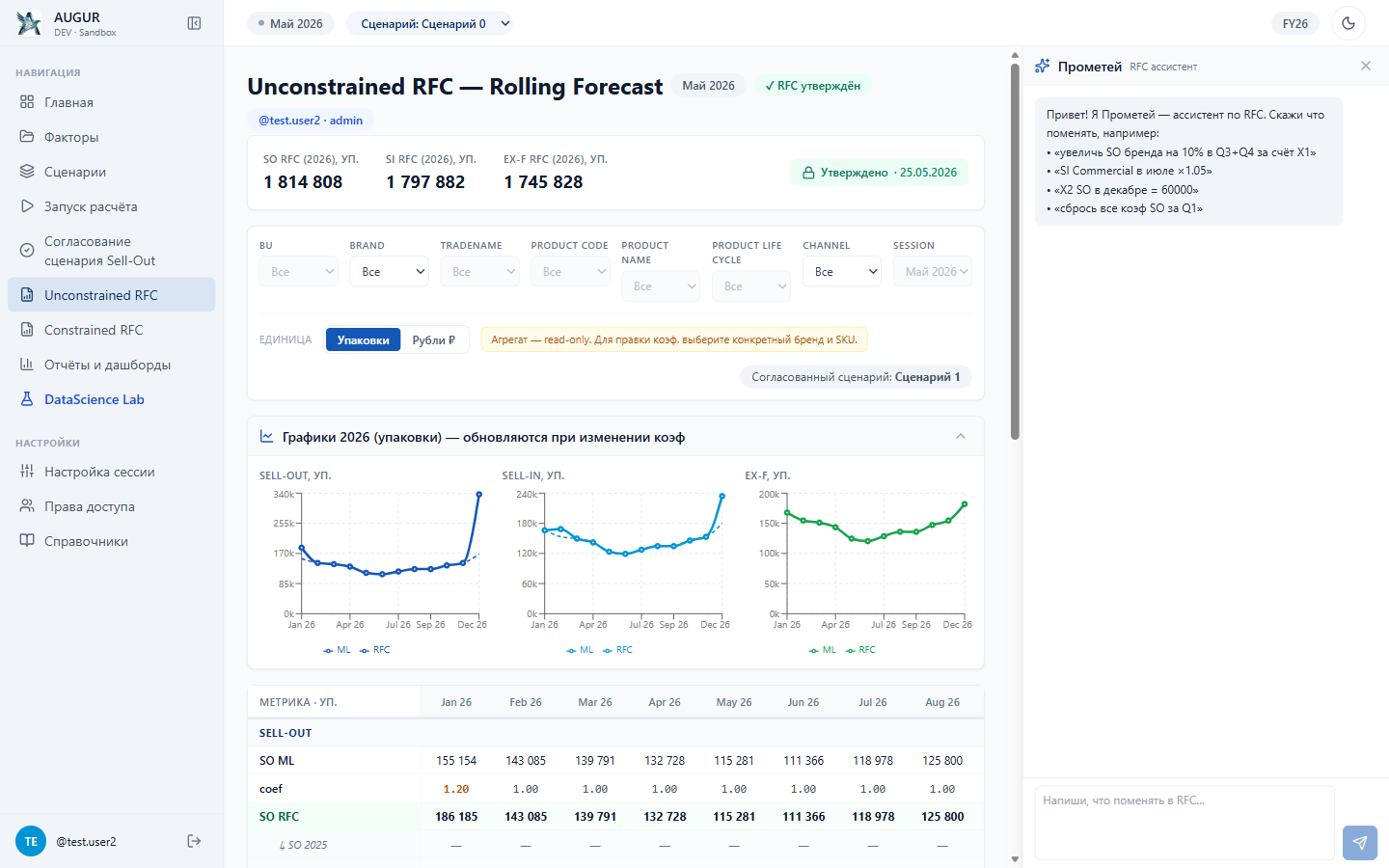Click the Права доступа users icon
This screenshot has height=868, width=1389.
[x=27, y=506]
